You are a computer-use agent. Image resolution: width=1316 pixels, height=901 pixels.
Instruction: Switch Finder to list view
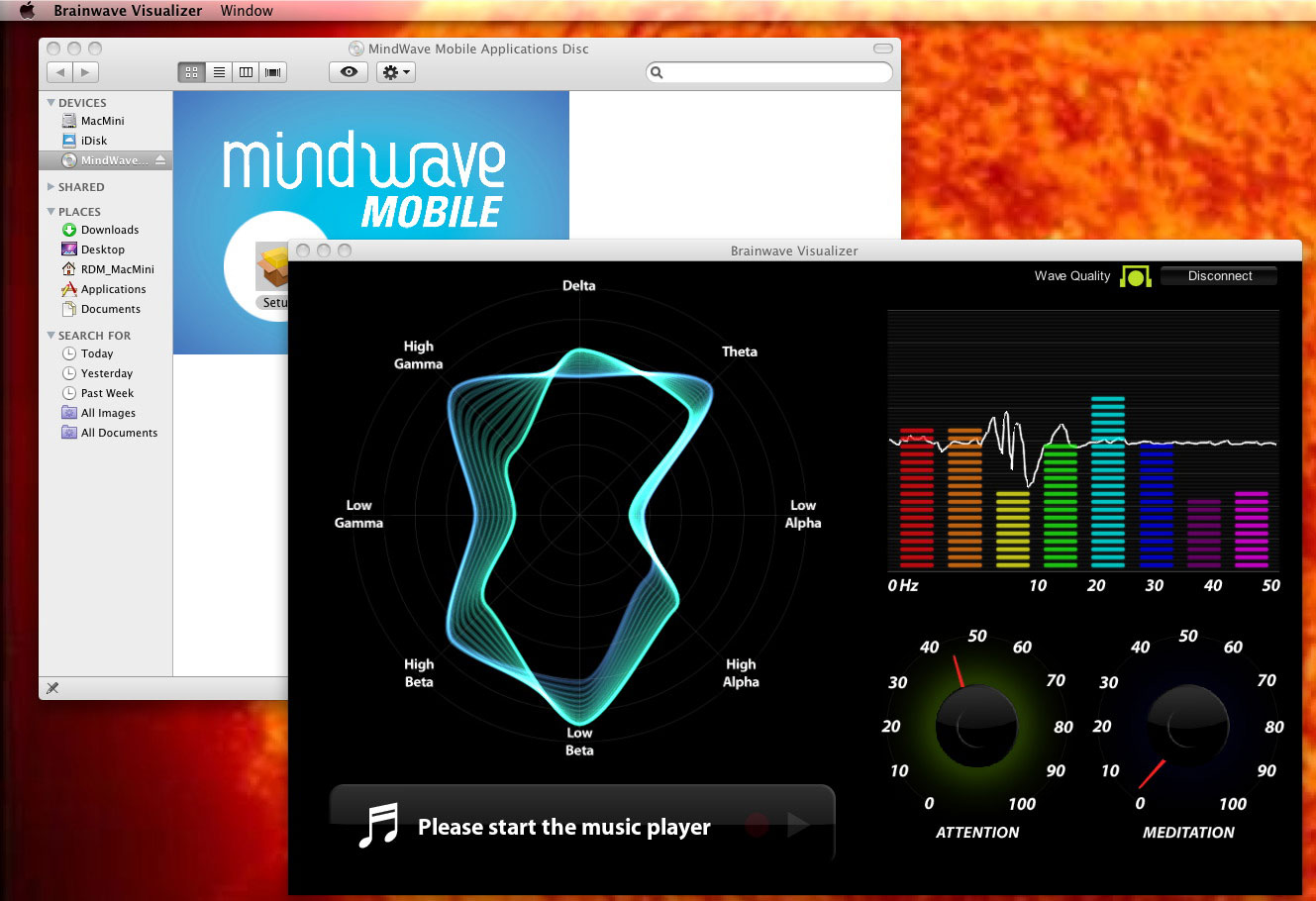[219, 72]
